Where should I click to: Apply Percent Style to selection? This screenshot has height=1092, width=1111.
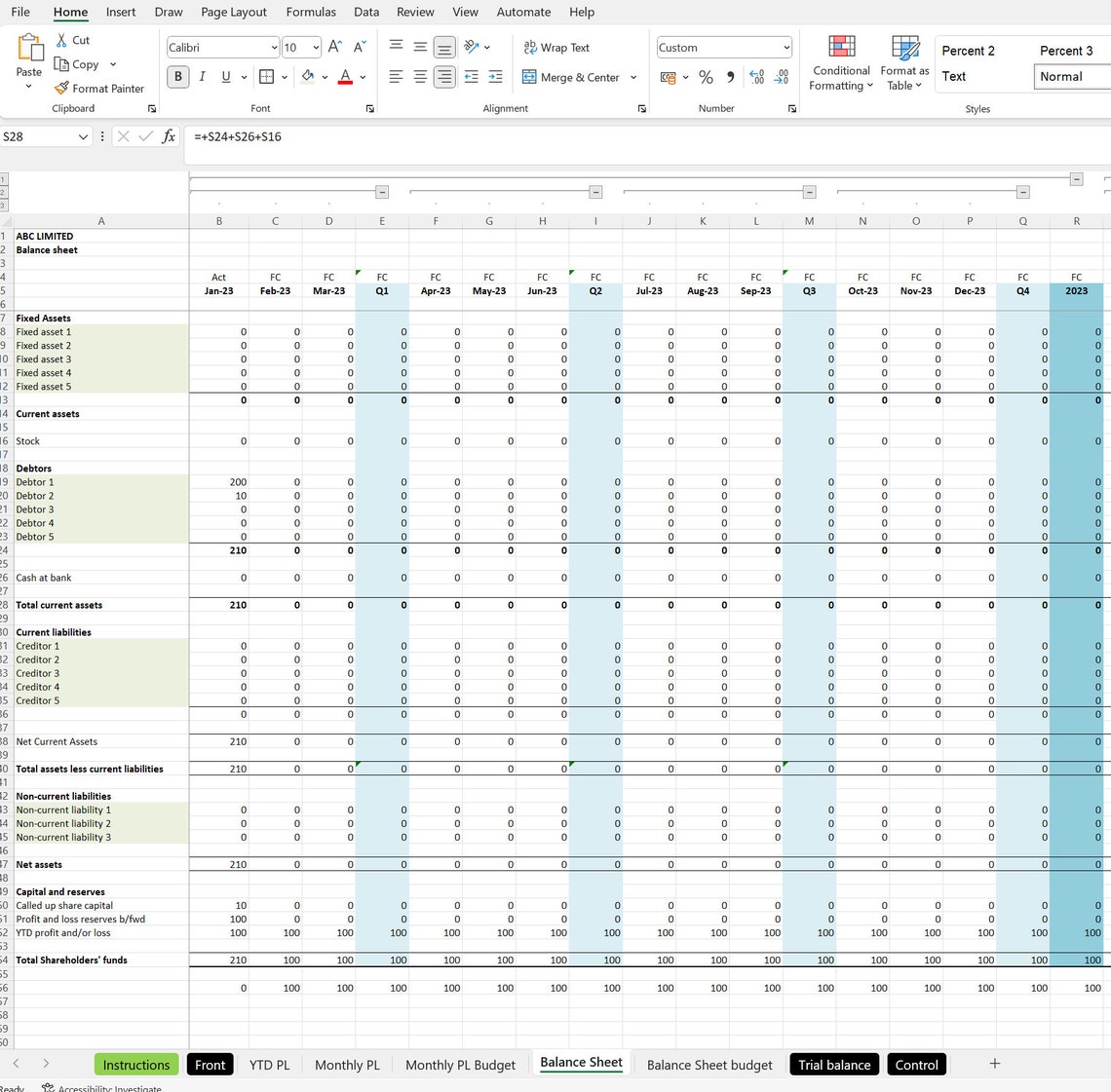pos(706,77)
